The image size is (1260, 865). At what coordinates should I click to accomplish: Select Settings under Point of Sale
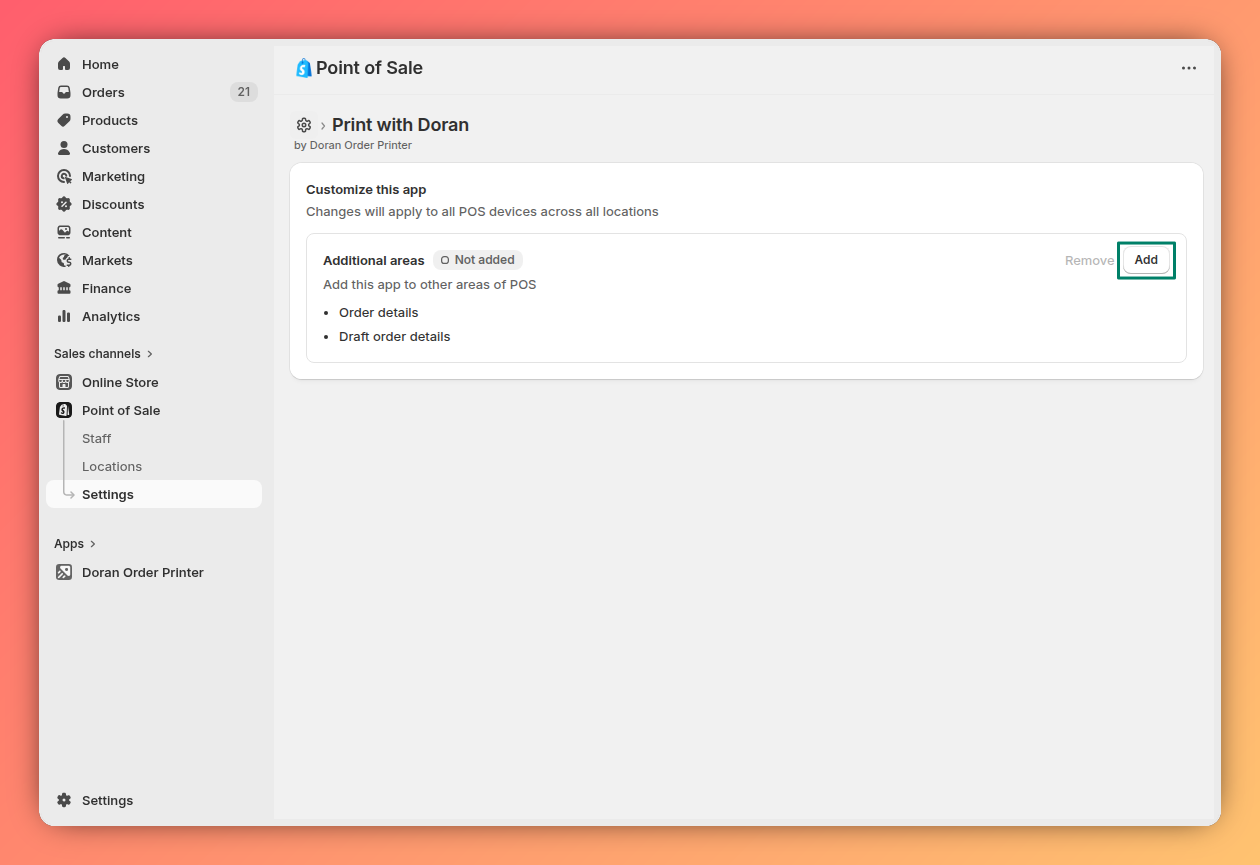[x=154, y=494]
